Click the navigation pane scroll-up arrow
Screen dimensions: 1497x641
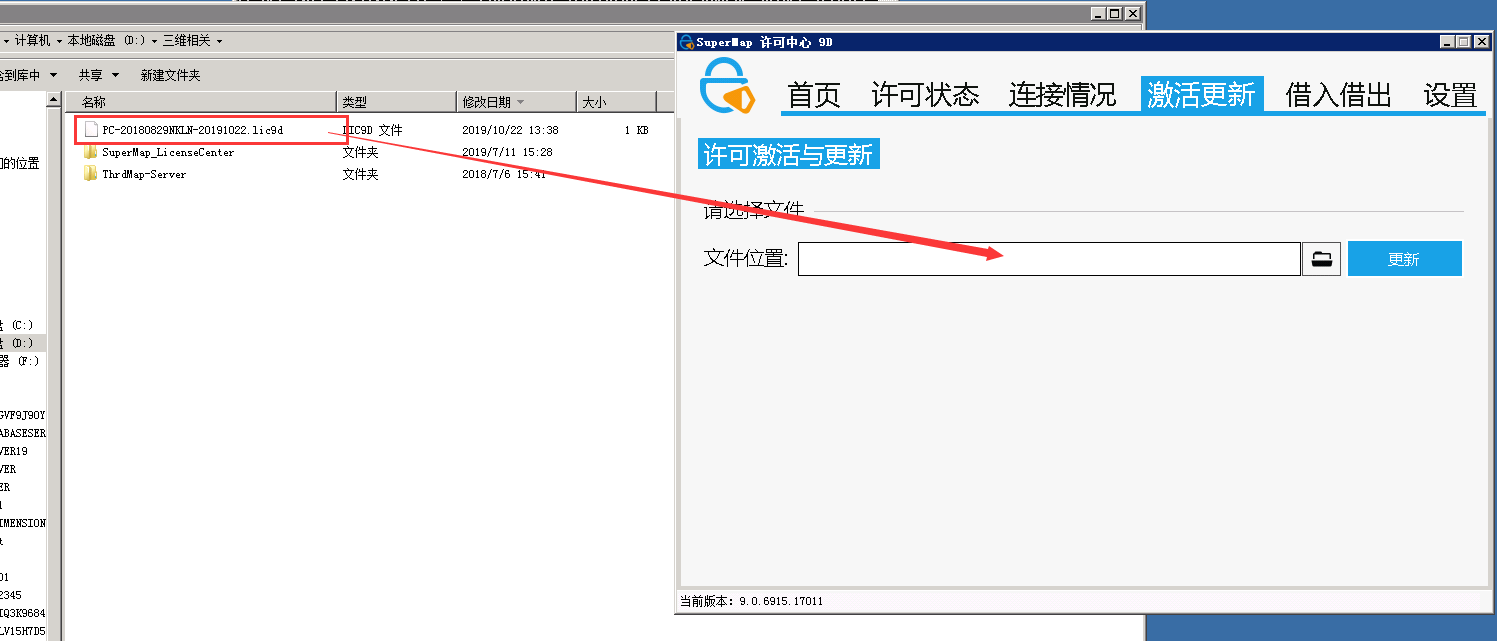click(x=54, y=100)
